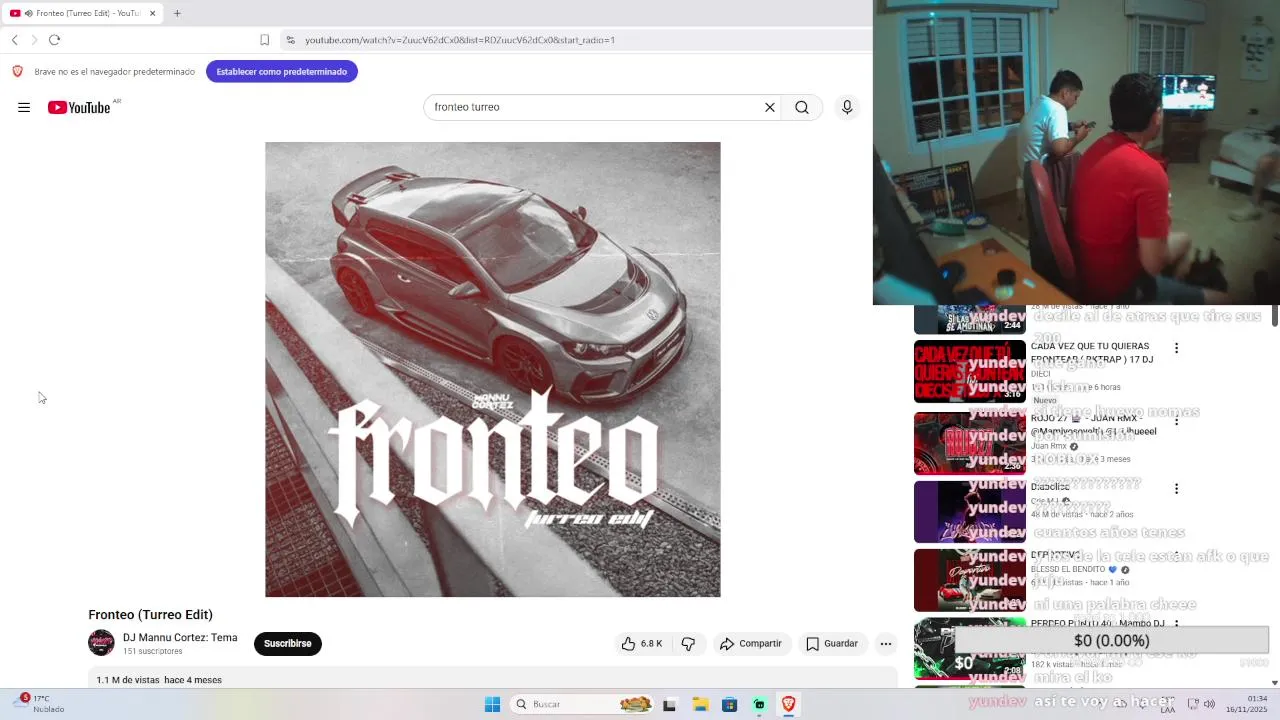Subscribe with the Suscribirse button
Image resolution: width=1280 pixels, height=720 pixels.
point(288,644)
